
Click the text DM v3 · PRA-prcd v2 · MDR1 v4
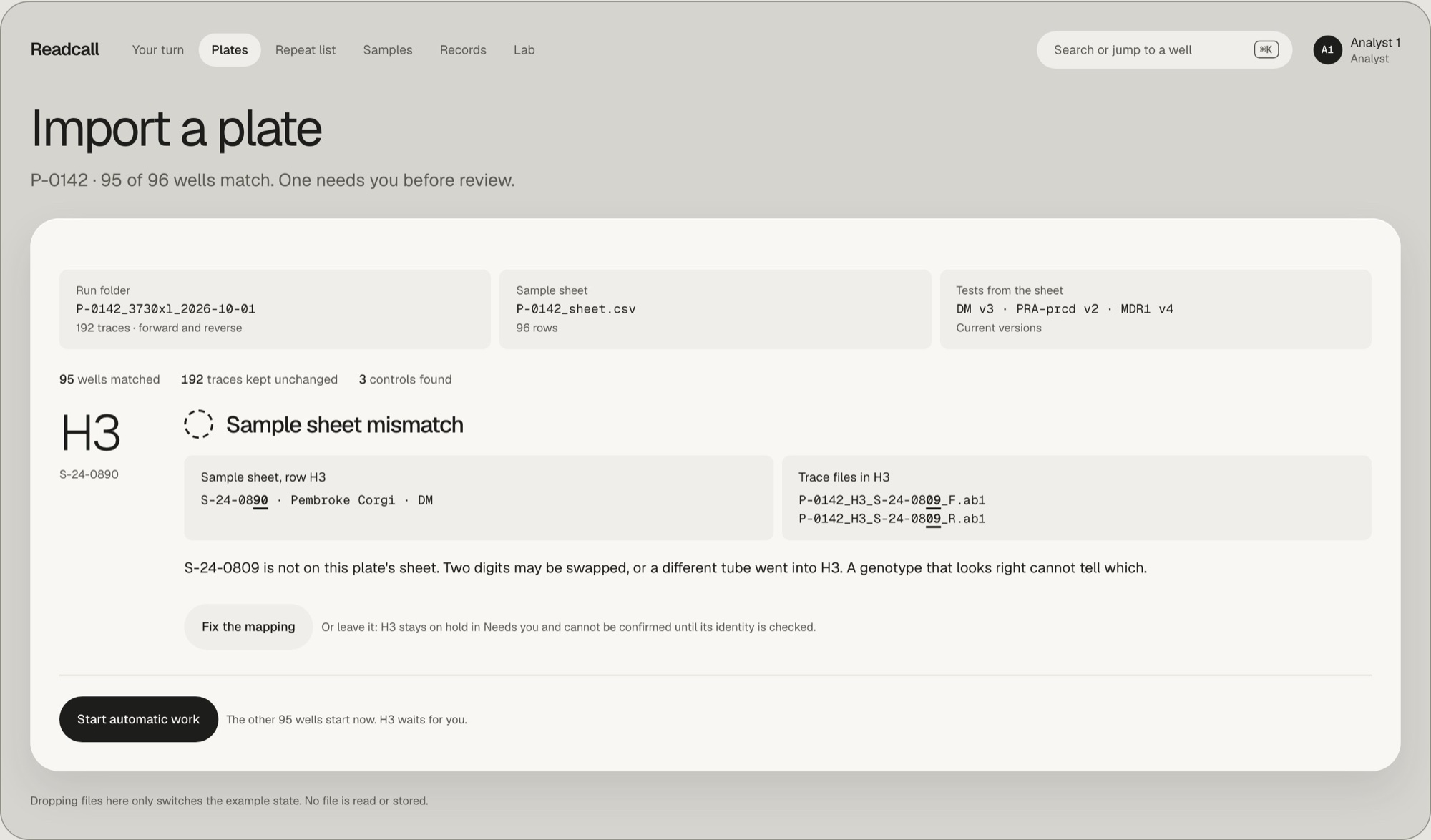click(1065, 309)
